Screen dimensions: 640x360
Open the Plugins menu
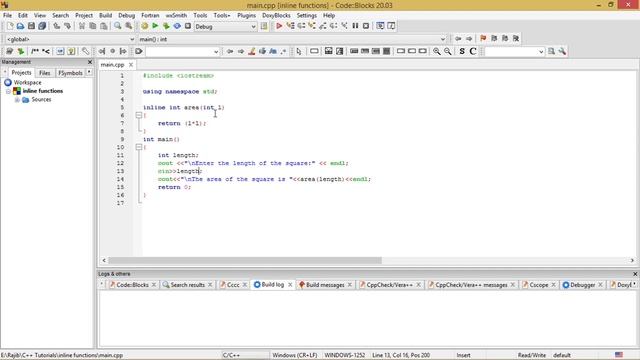point(246,16)
